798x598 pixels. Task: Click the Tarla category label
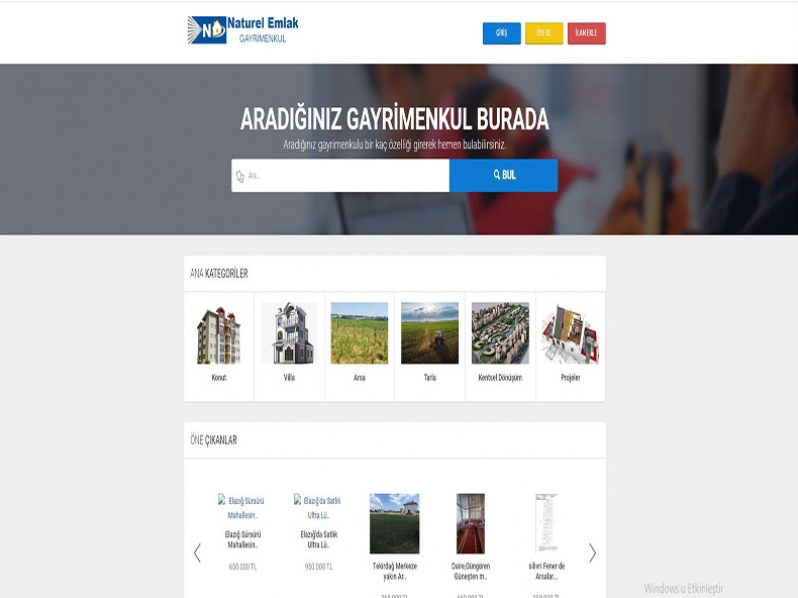pyautogui.click(x=430, y=378)
